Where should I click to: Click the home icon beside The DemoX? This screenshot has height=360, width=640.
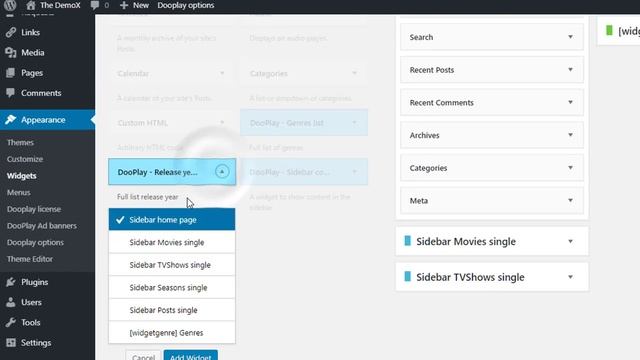[x=31, y=5]
